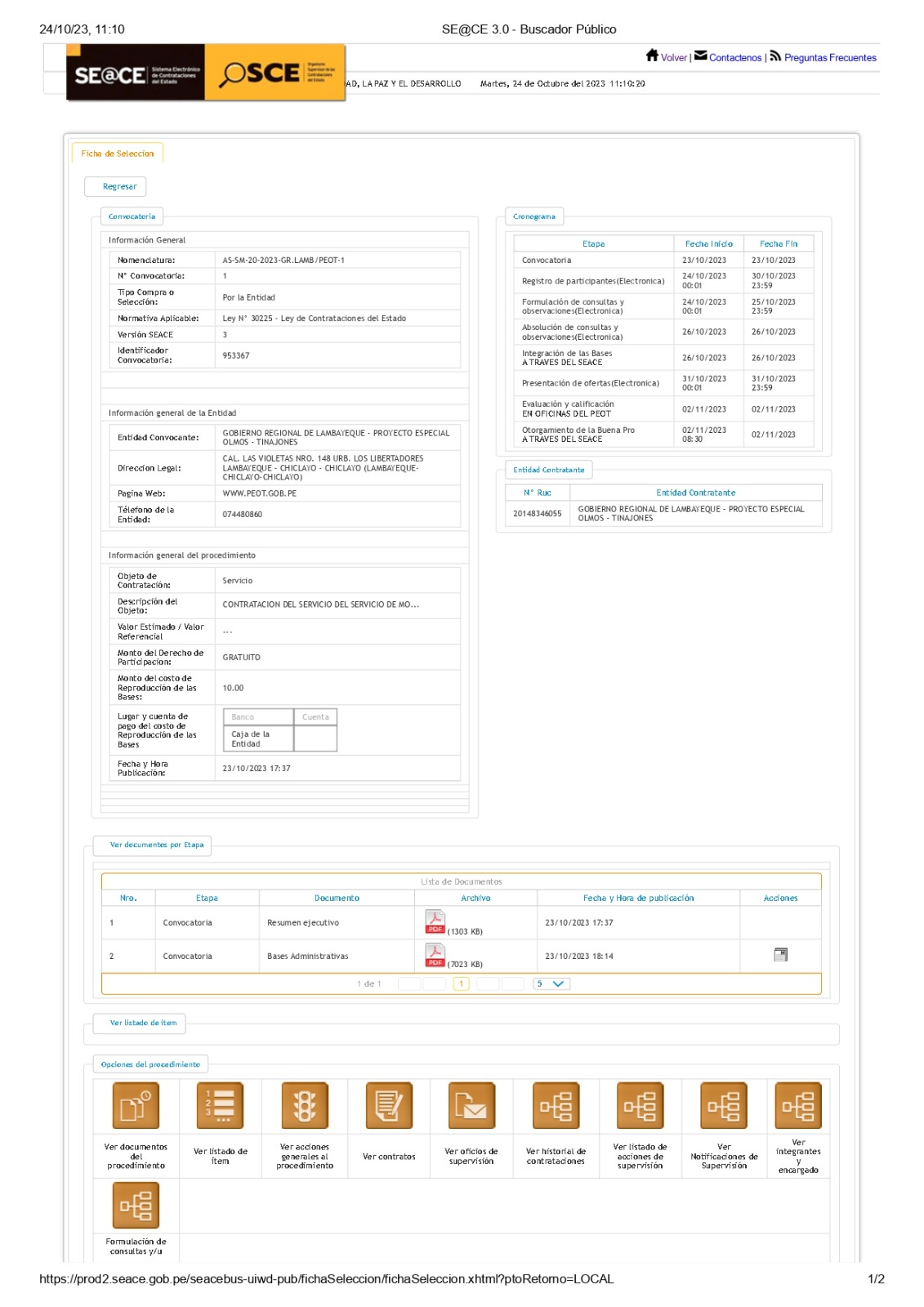Open the Ver historial de contrataciones icon
The width and height of the screenshot is (924, 1307).
pyautogui.click(x=556, y=1105)
